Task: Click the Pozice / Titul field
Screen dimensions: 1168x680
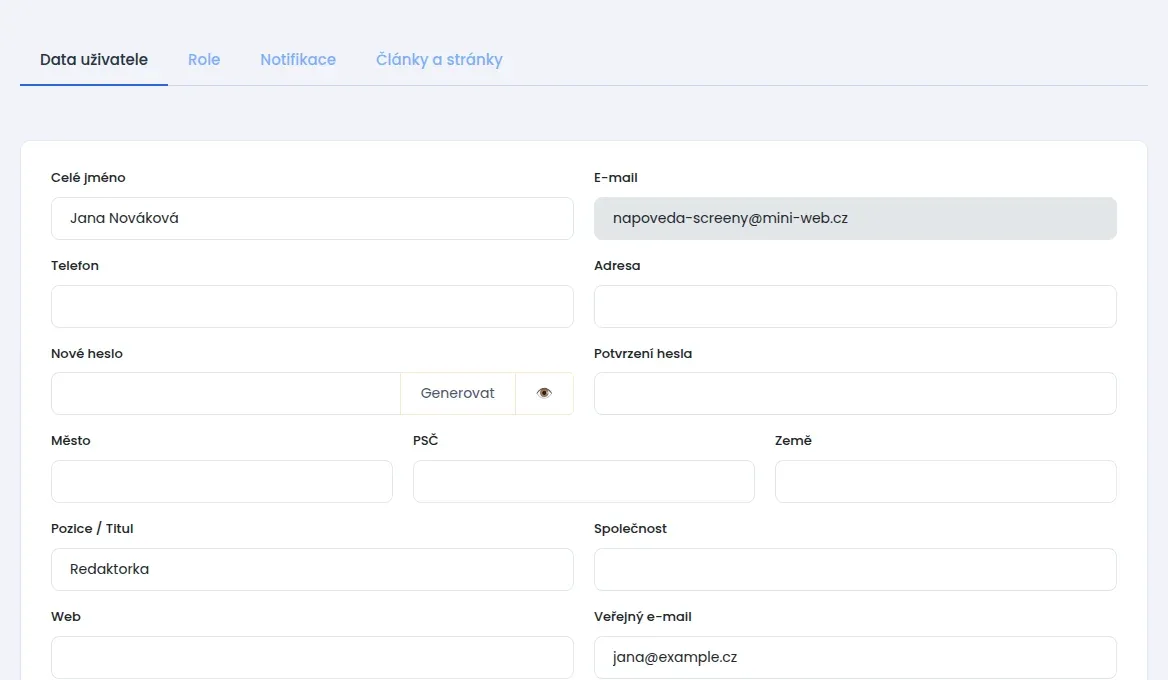Action: tap(312, 569)
